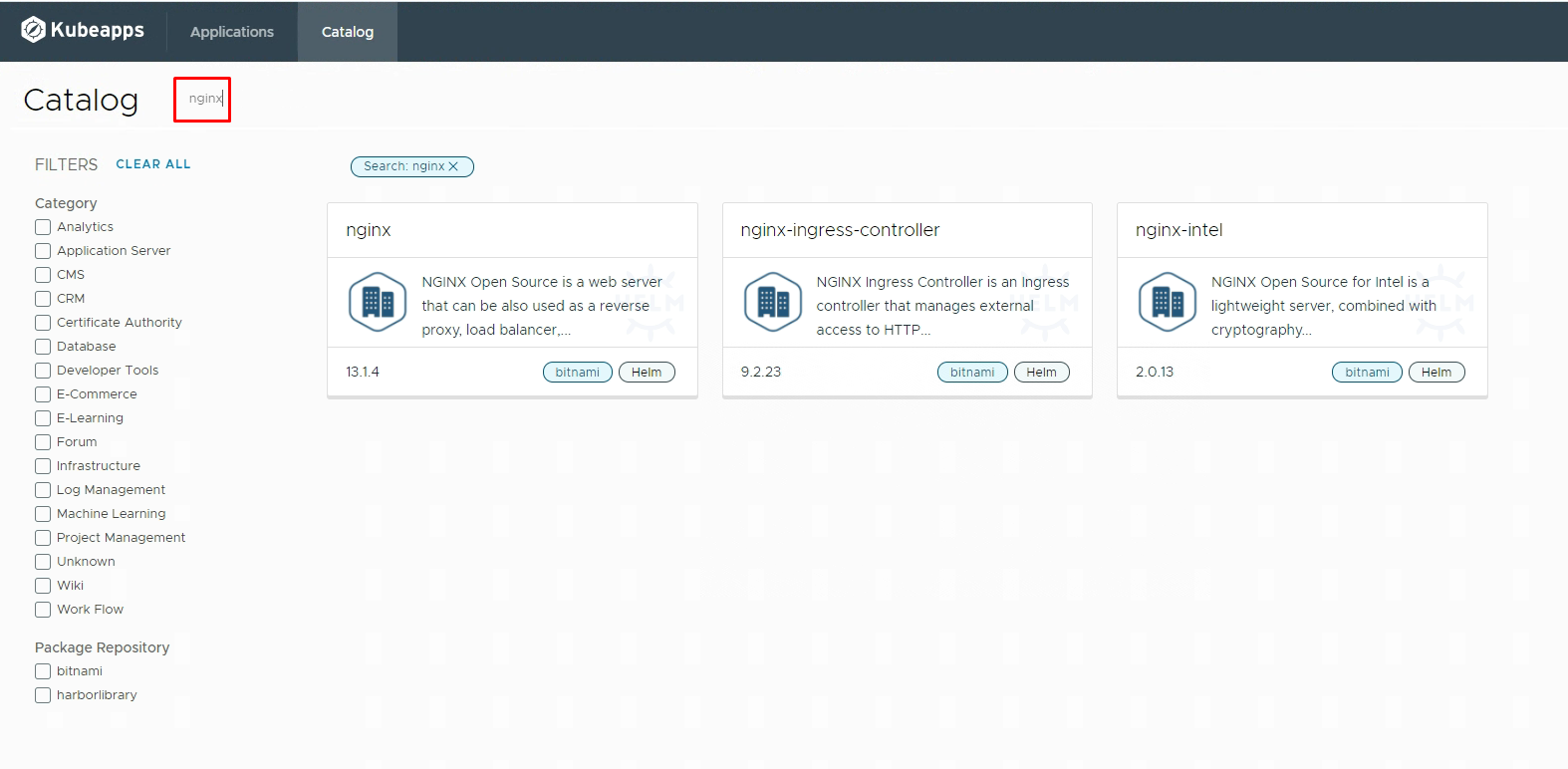Check the Database category filter

43,347
